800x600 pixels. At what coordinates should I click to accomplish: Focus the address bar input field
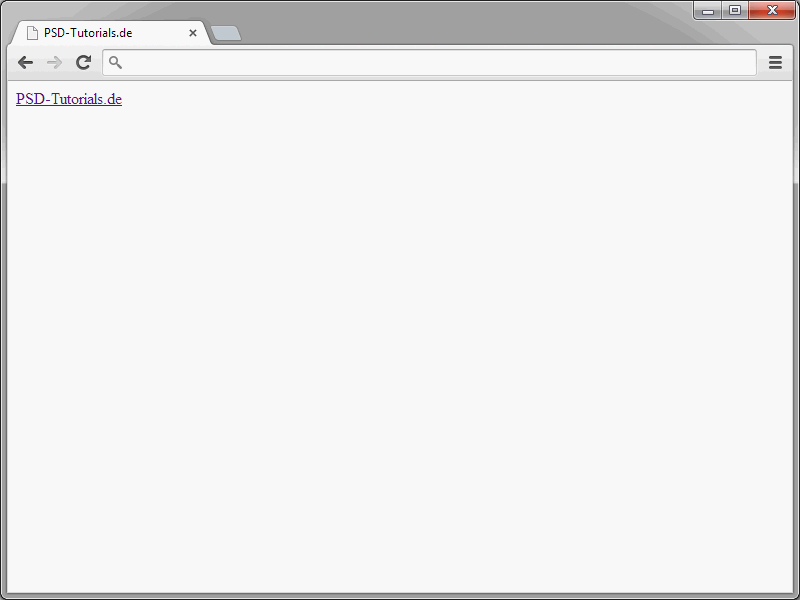[430, 62]
